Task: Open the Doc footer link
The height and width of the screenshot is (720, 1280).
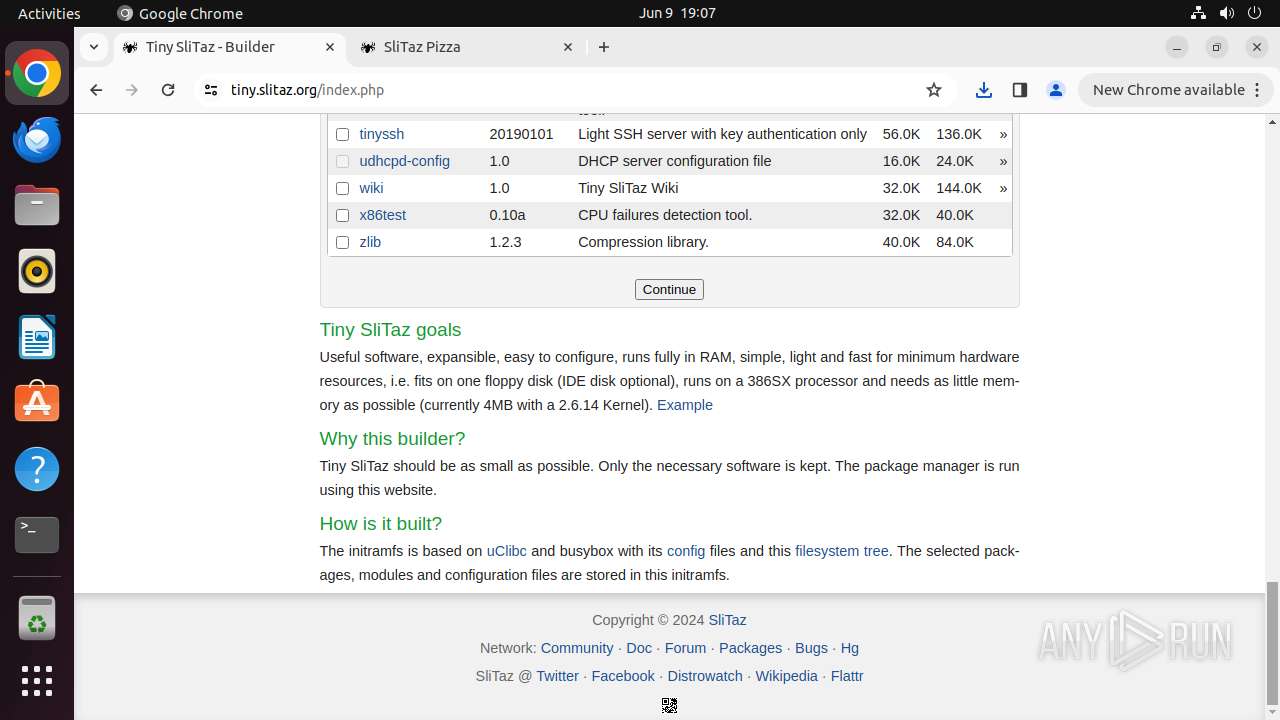Action: pos(639,648)
